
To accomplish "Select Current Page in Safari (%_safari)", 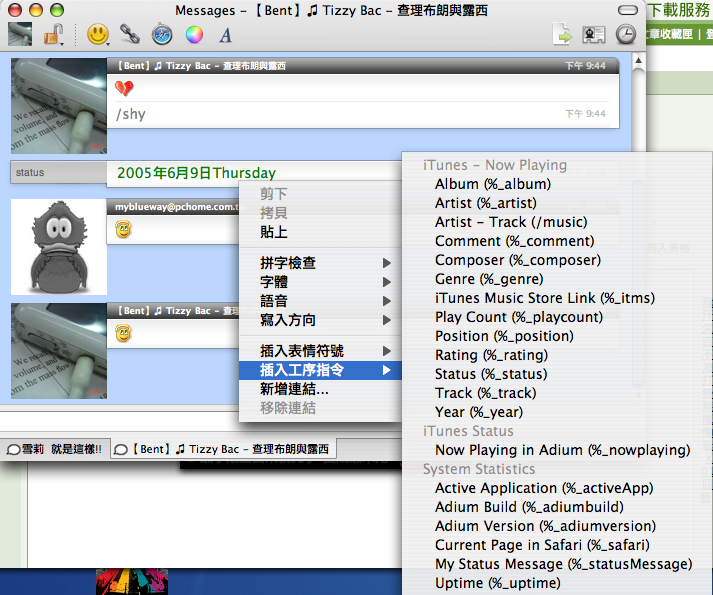I will [x=557, y=545].
